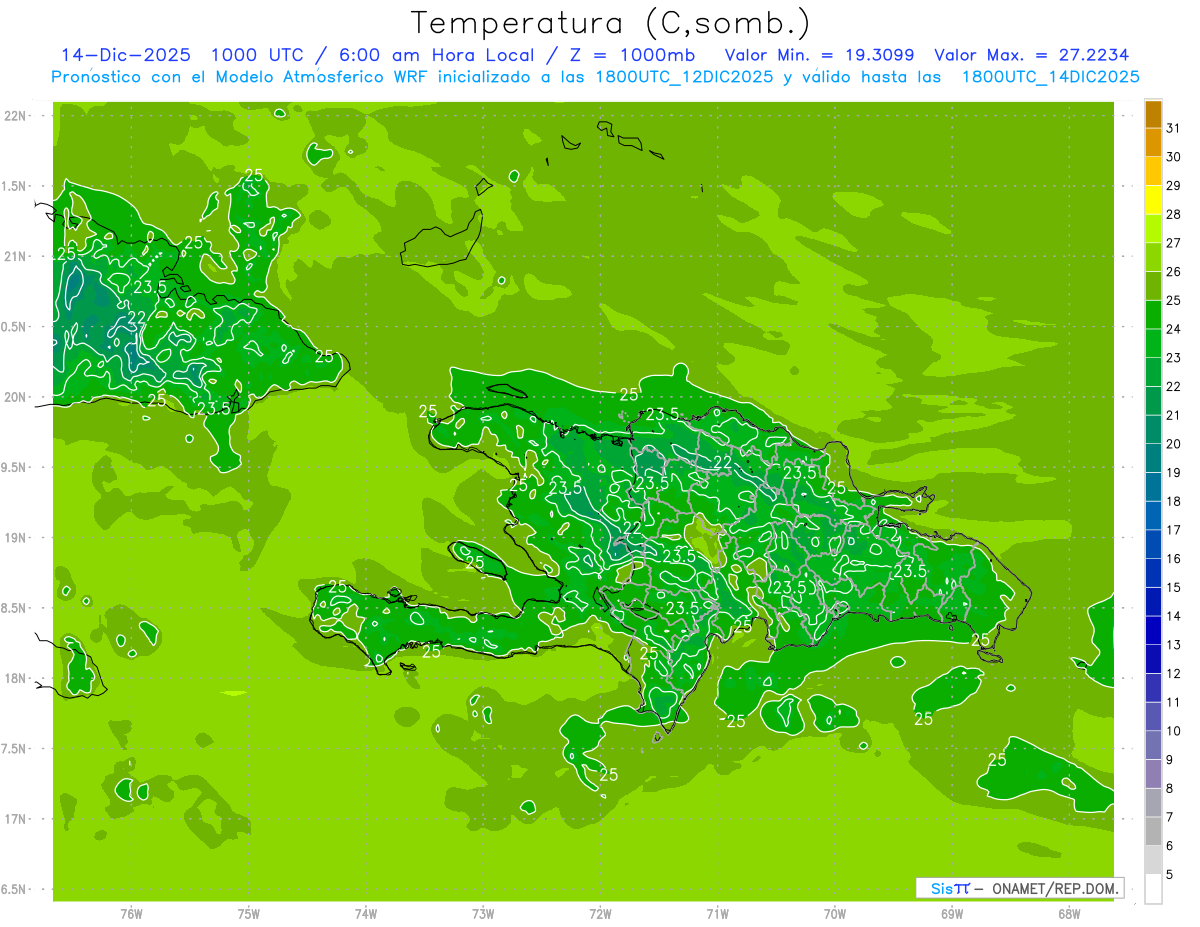Click the colorbar value label 12
The width and height of the screenshot is (1200, 927).
[1173, 673]
